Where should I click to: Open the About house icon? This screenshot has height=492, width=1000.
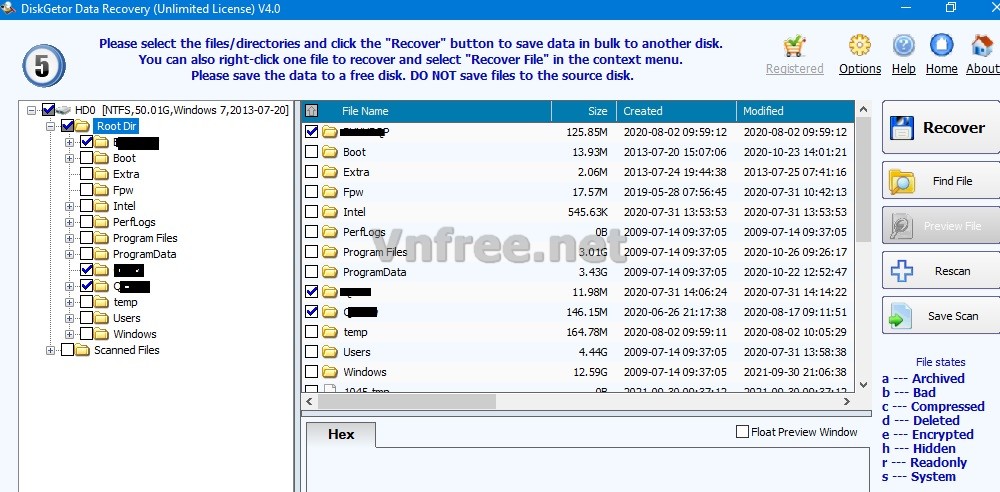(x=982, y=45)
